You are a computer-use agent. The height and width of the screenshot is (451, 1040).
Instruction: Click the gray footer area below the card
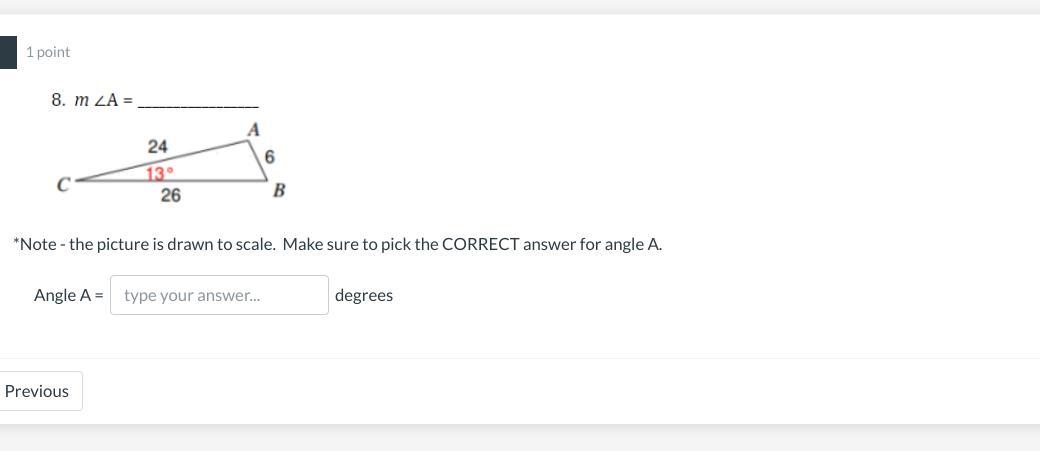[520, 438]
